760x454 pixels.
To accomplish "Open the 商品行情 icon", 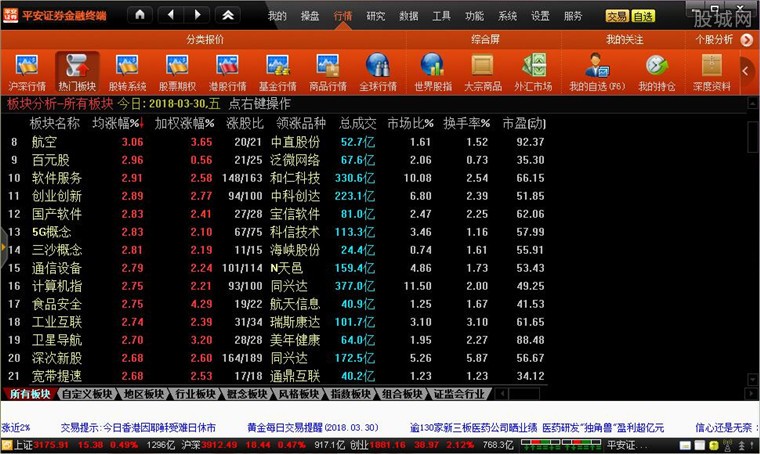I will [328, 73].
